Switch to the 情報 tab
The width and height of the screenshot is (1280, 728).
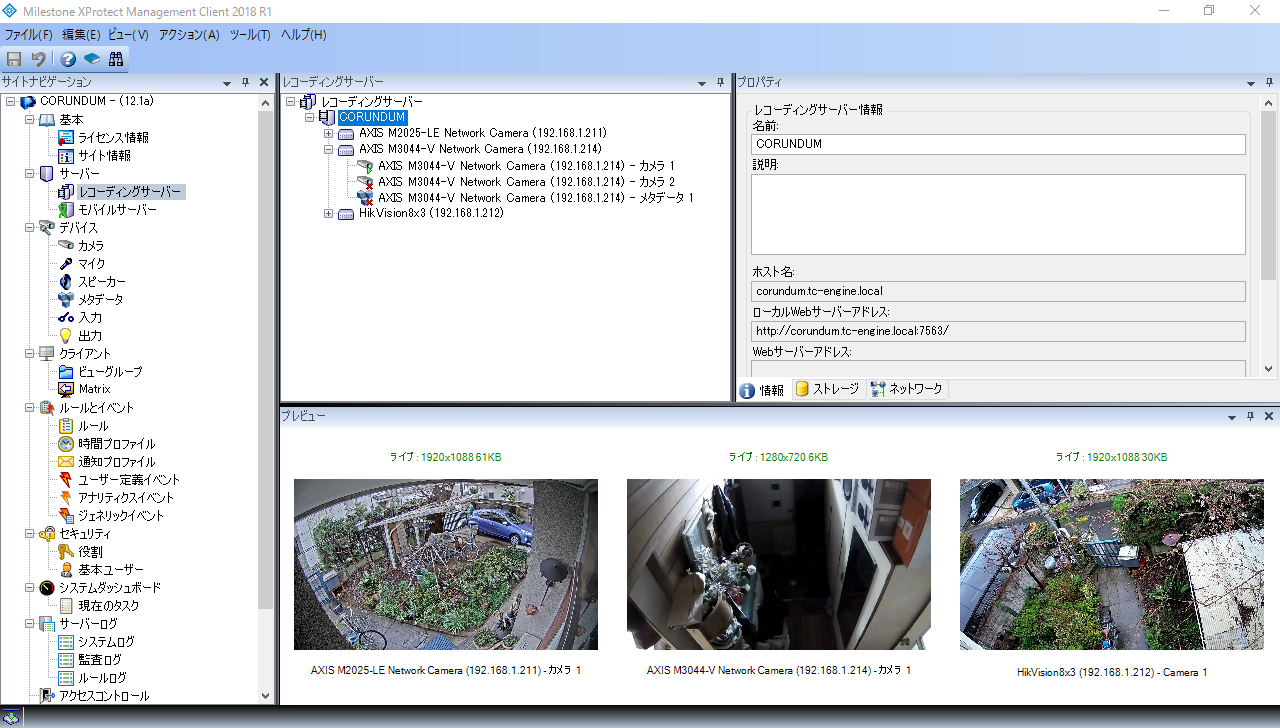[764, 390]
